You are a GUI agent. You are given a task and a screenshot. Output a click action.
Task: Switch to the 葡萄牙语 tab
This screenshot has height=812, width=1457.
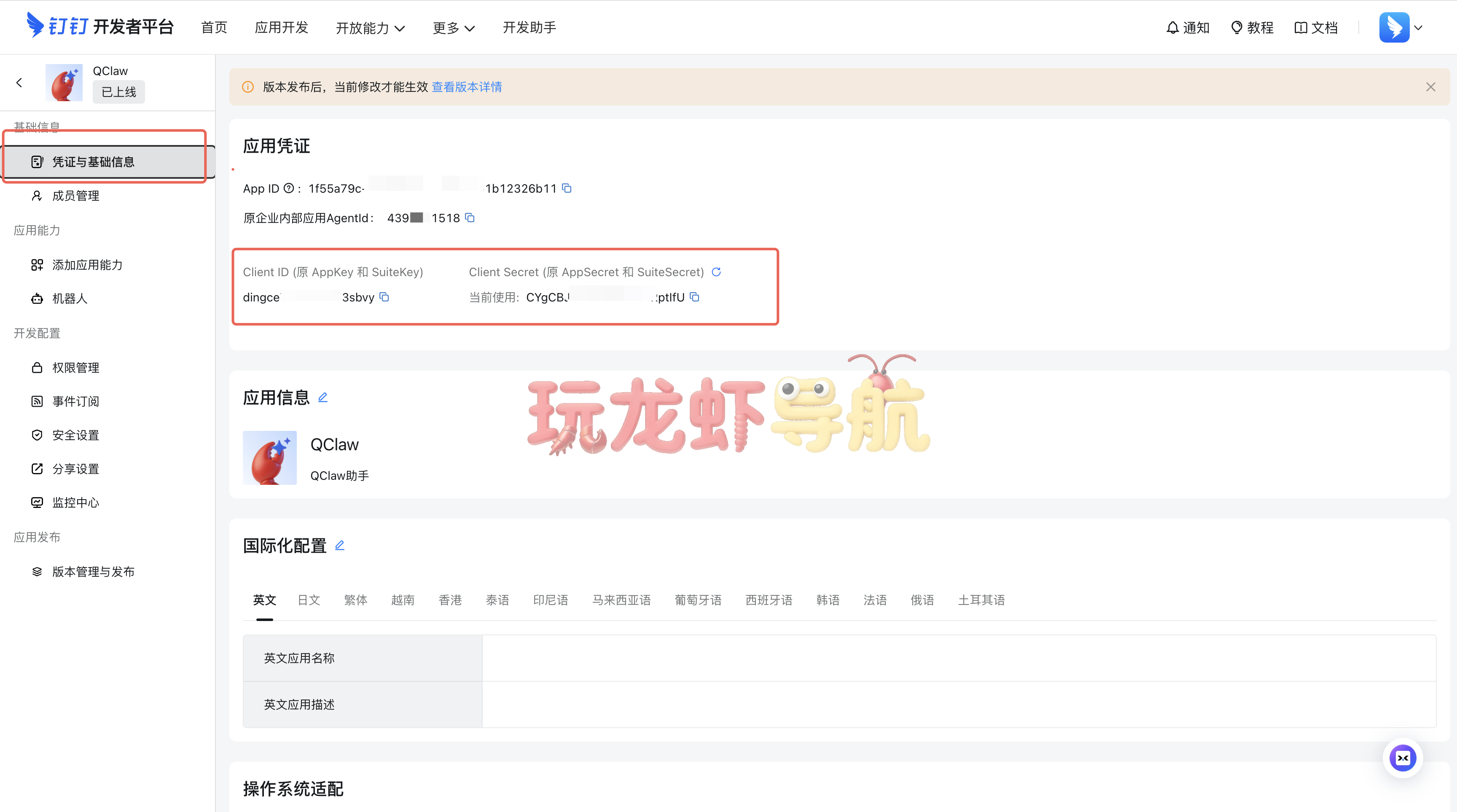(x=698, y=600)
